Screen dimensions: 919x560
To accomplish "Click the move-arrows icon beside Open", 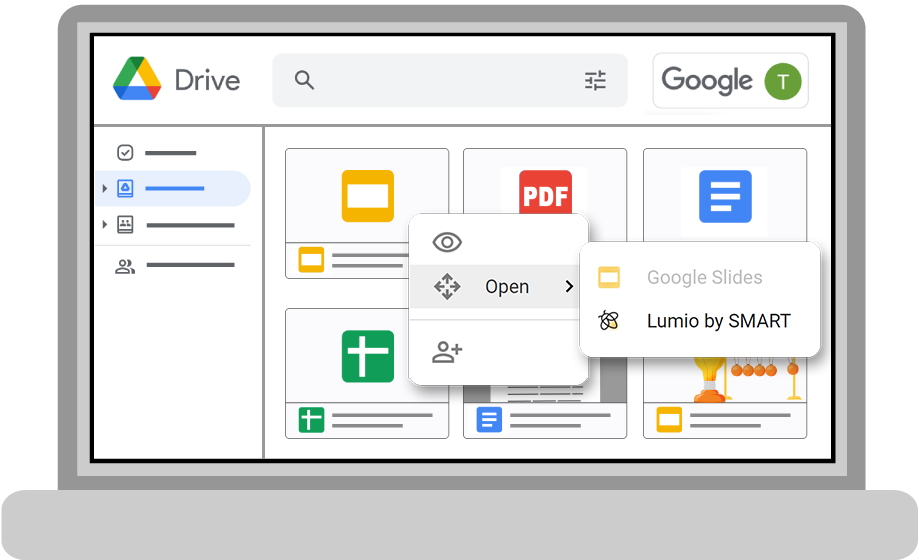I will tap(447, 287).
